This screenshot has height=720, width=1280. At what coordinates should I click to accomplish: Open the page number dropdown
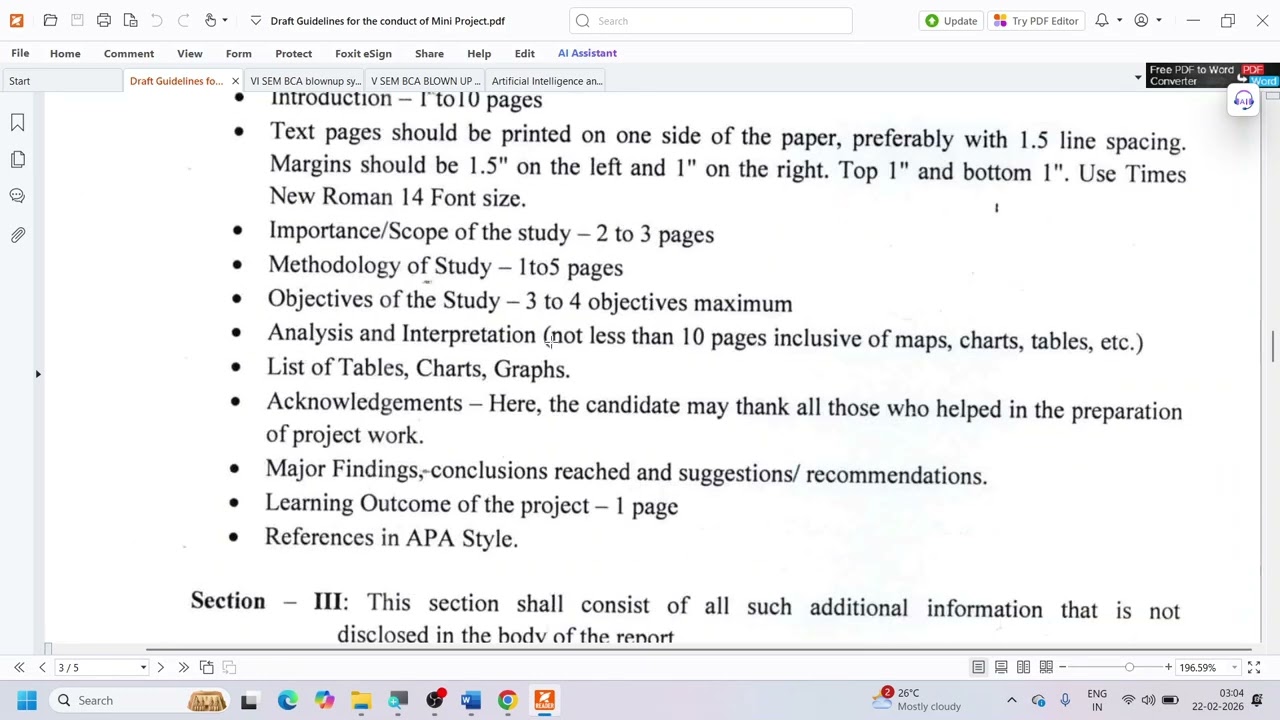[143, 667]
